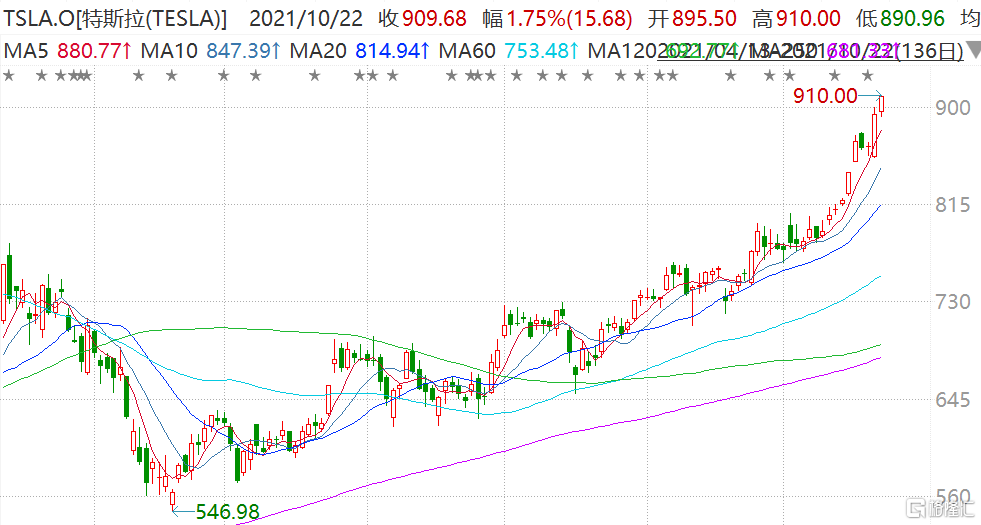Viewport: 981px width, 525px height.
Task: Click the low price 890.96
Action: [x=913, y=18]
